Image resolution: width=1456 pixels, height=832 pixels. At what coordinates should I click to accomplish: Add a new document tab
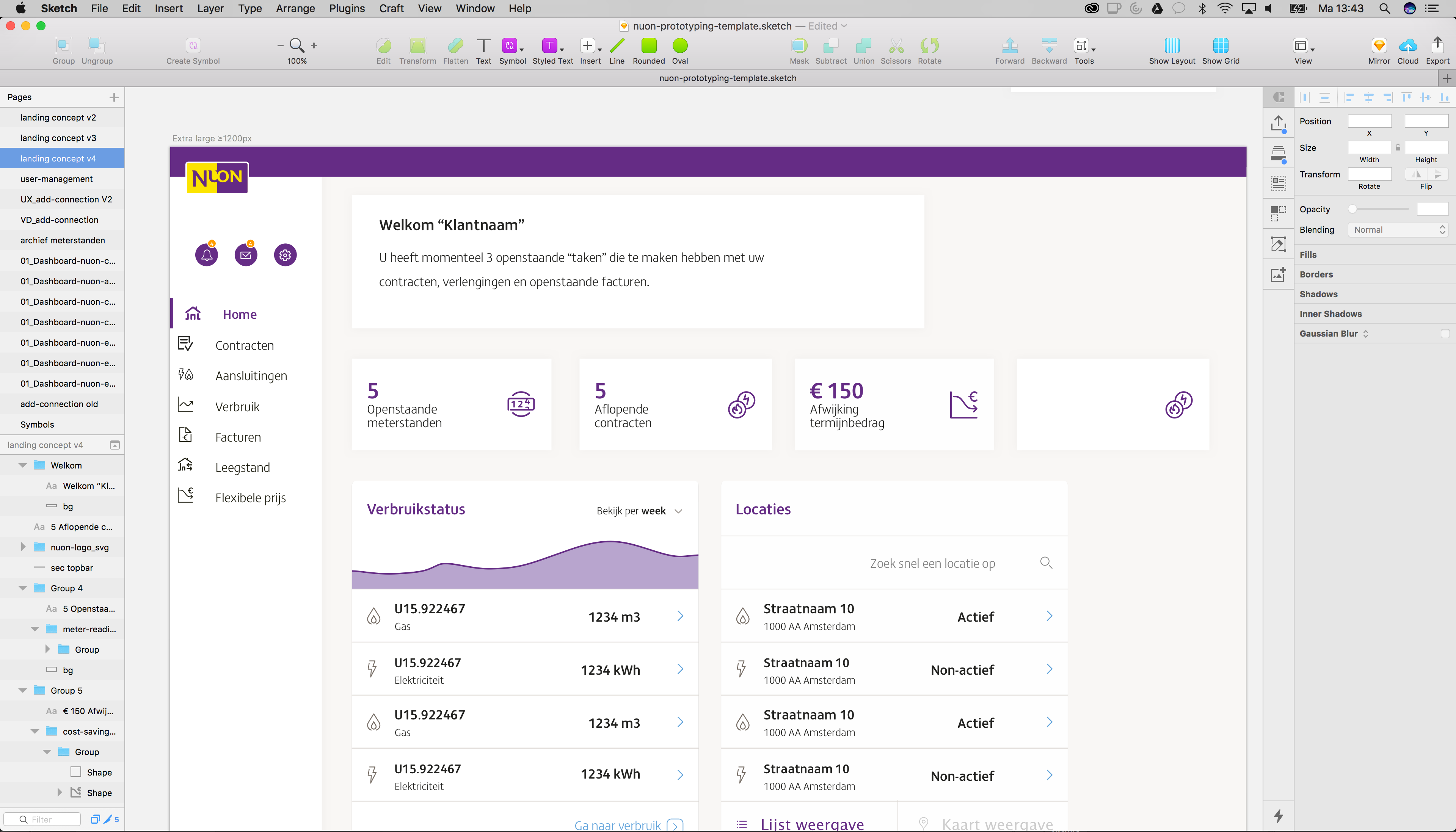[x=1447, y=78]
